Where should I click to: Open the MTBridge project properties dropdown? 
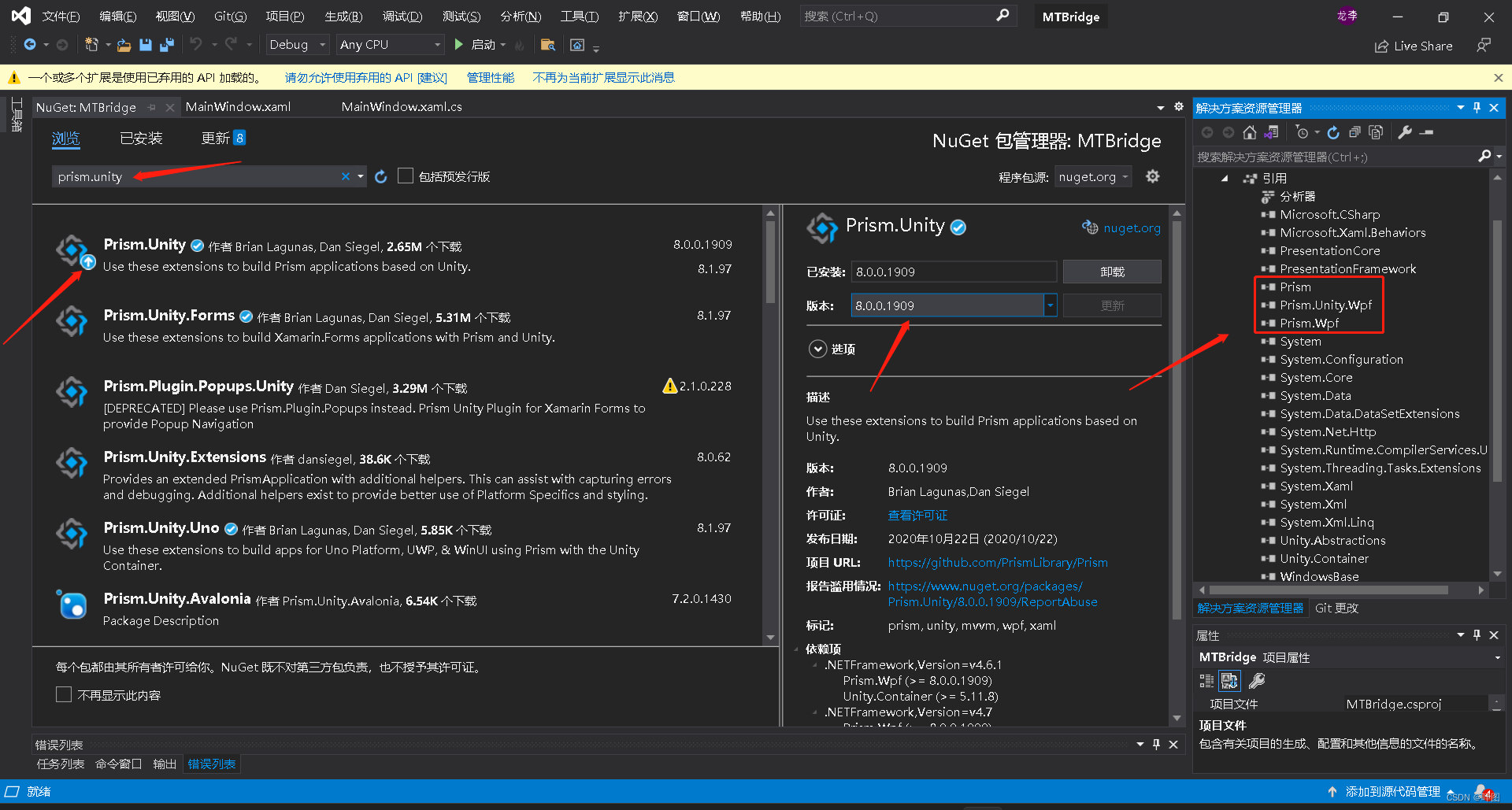(1497, 658)
